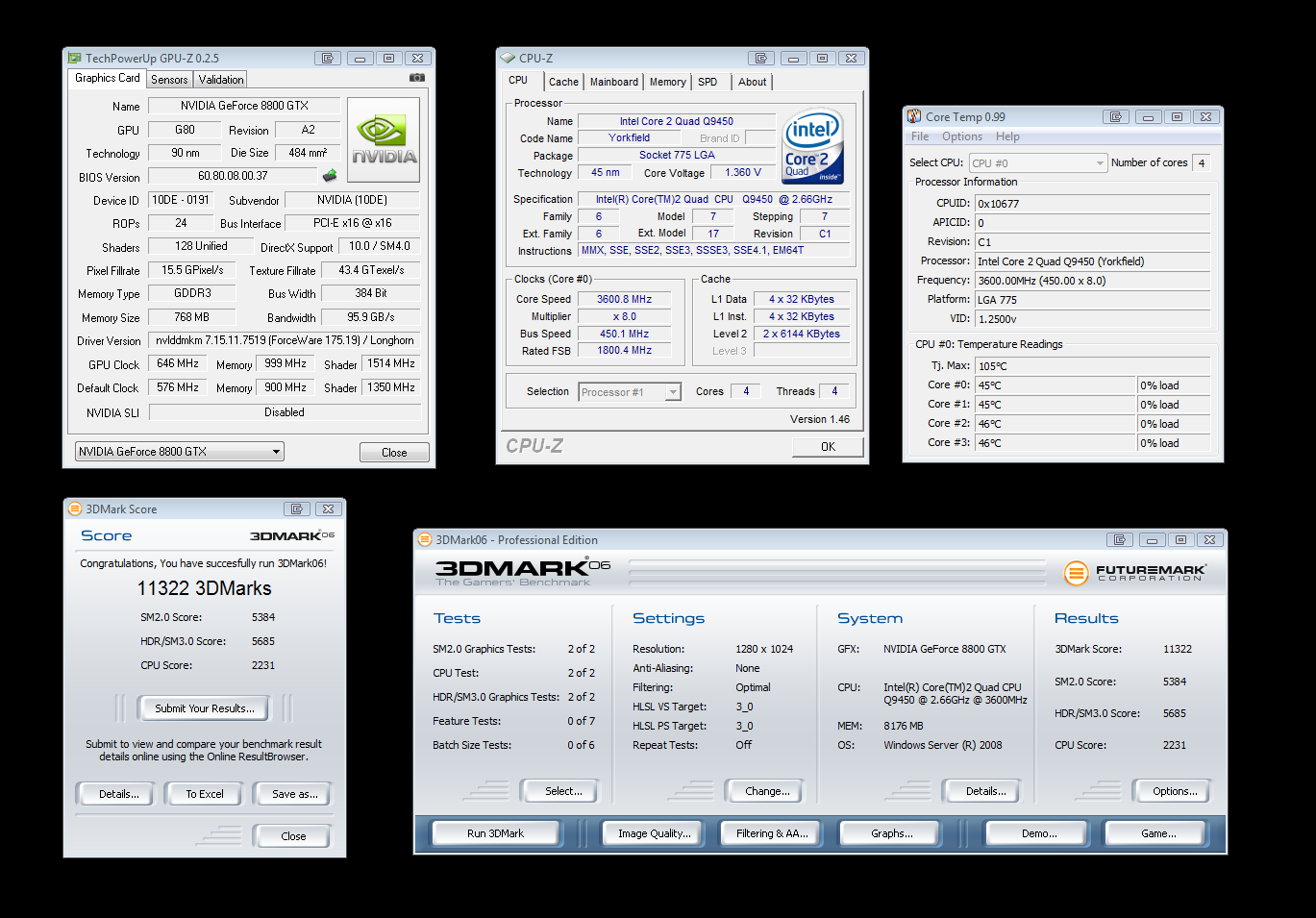This screenshot has height=918, width=1316.
Task: Click the Rated FSB value 1800.4 MHz
Action: 625,351
